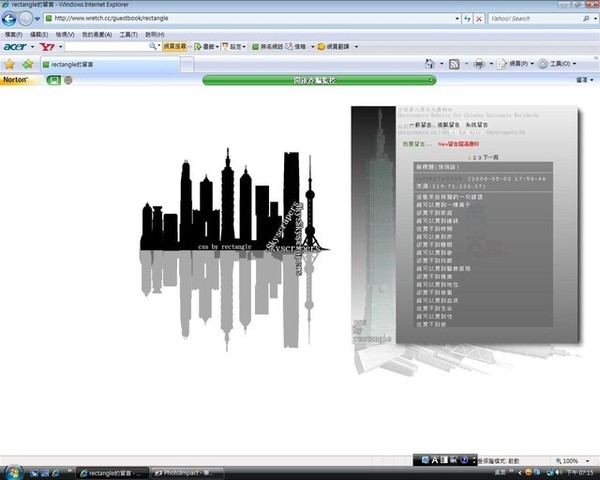Expand the Yahoo Y! logo dropdown arrow
The image size is (600, 480).
pyautogui.click(x=60, y=47)
